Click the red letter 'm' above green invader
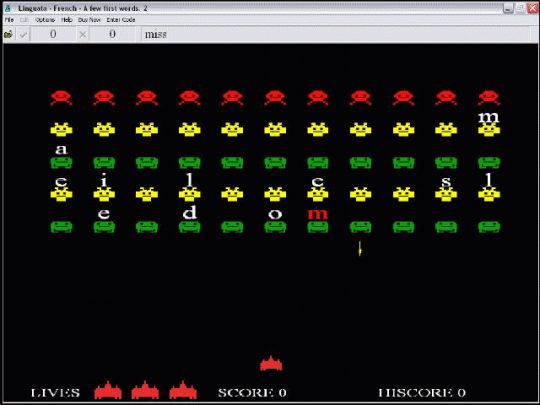Viewport: 540px width, 405px height. point(317,214)
